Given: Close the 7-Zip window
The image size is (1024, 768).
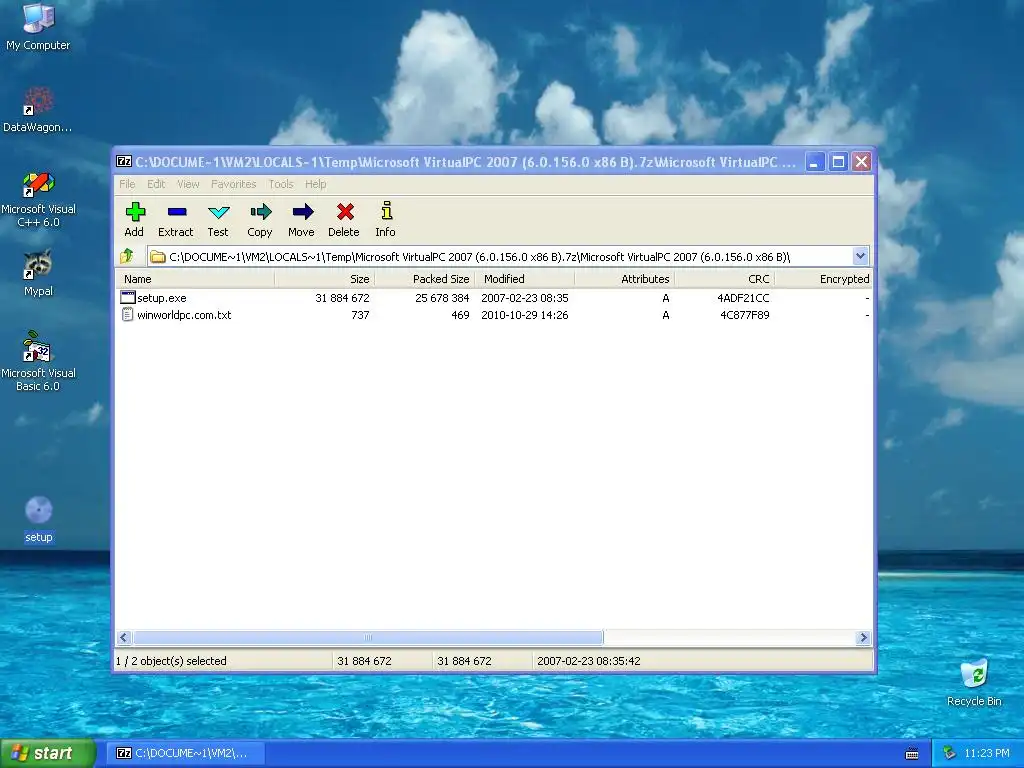Looking at the screenshot, I should click(x=862, y=161).
